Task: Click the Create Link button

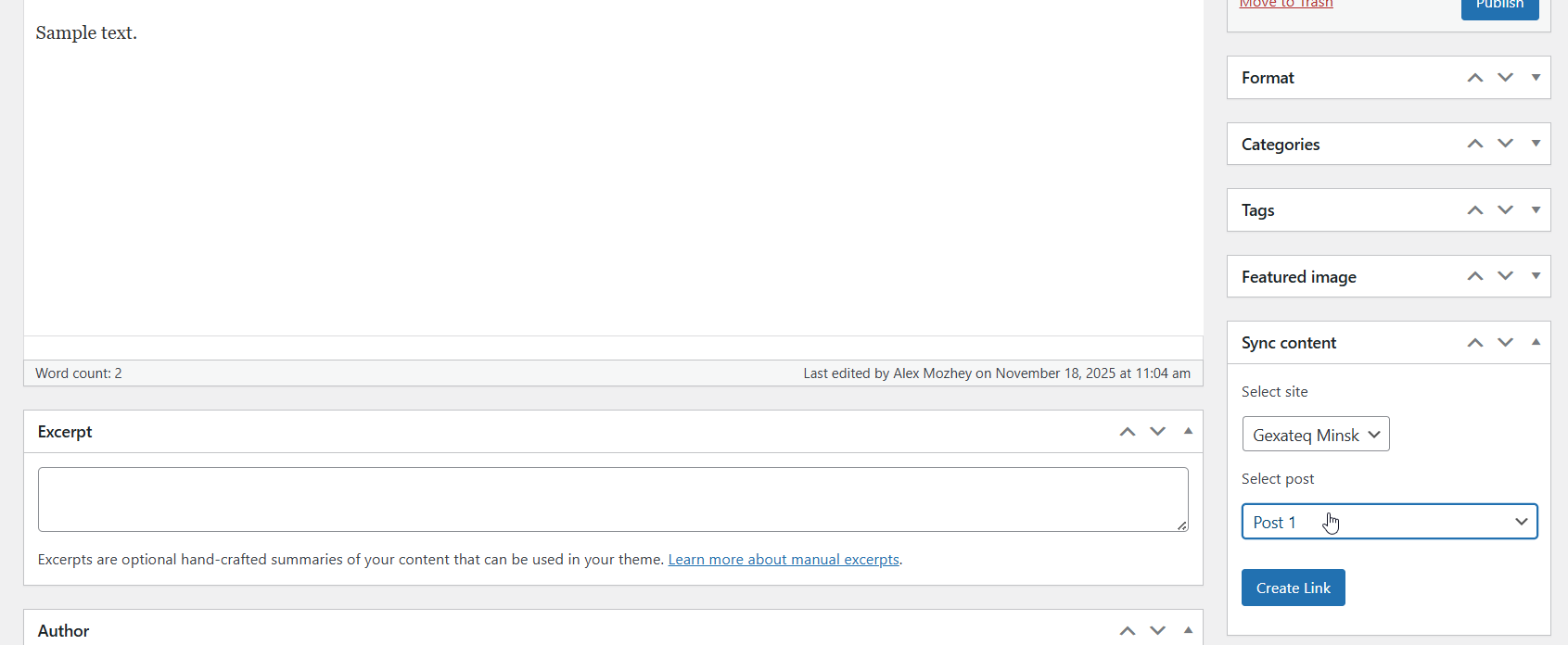Action: pos(1293,588)
